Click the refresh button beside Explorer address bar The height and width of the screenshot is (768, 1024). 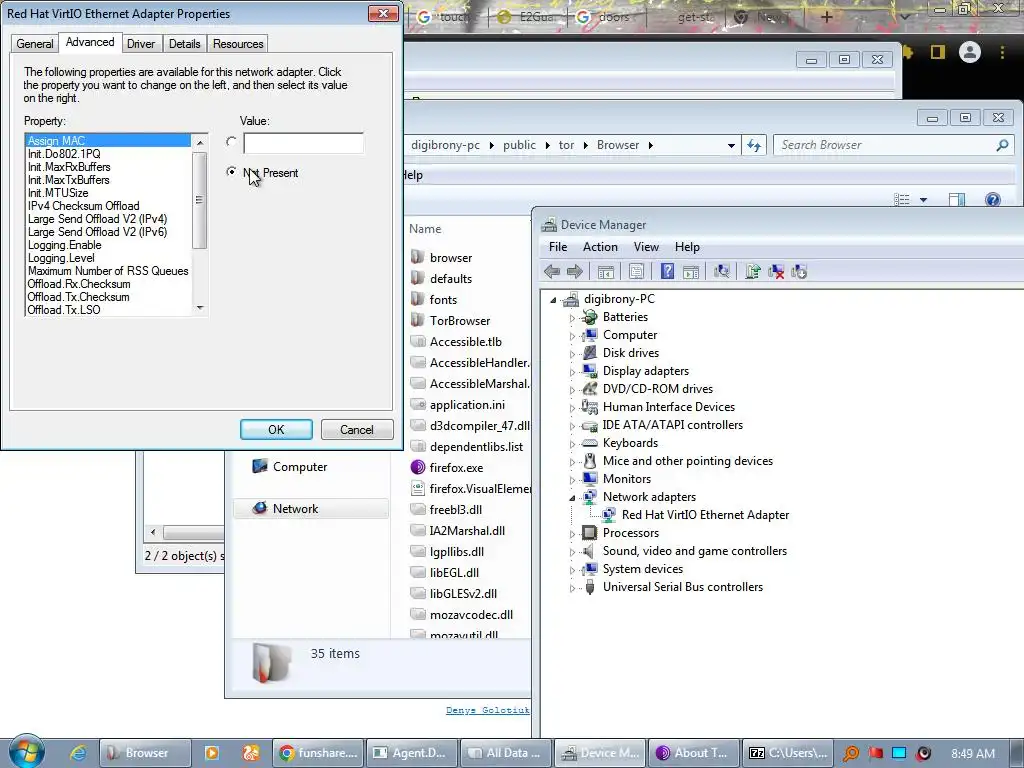tap(754, 145)
